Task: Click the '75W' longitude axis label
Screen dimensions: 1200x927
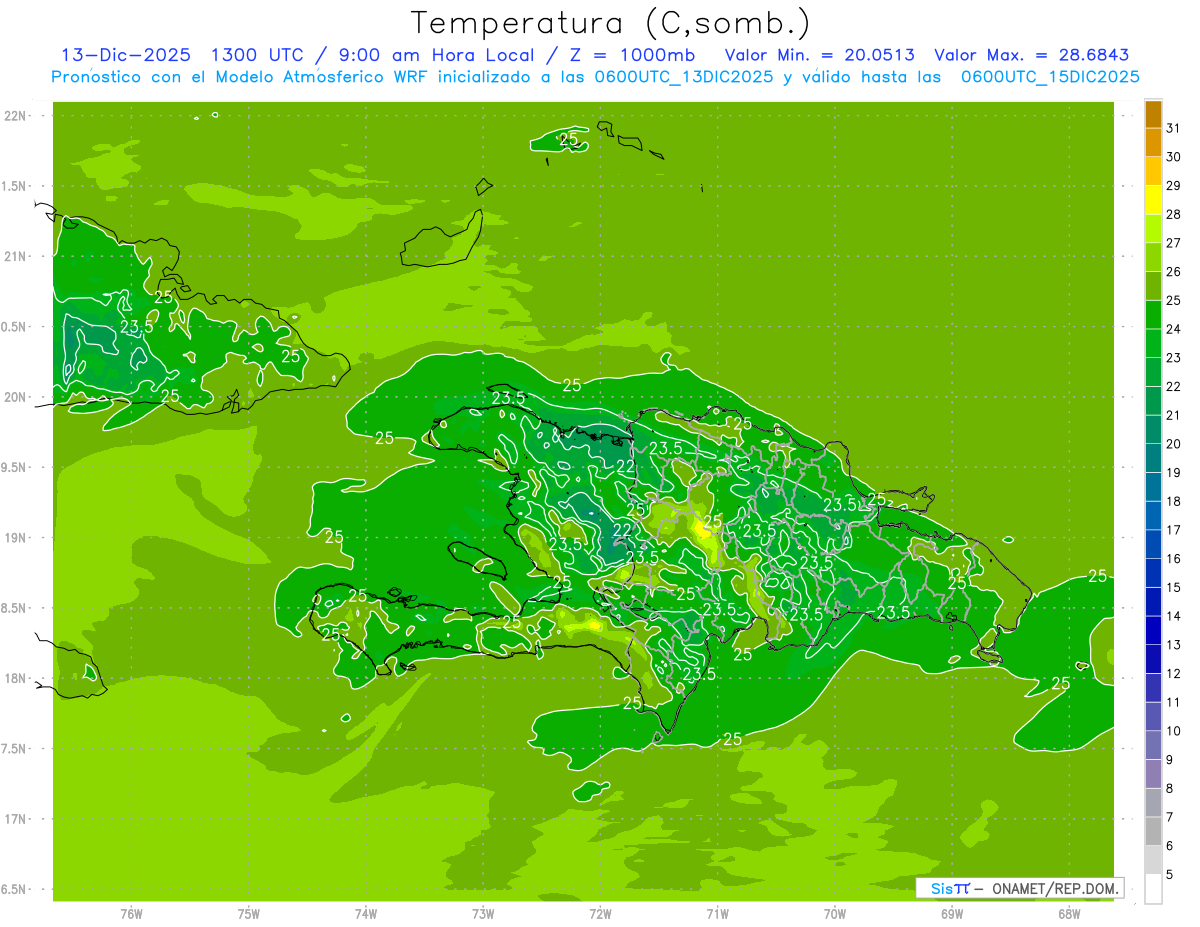Action: point(249,913)
